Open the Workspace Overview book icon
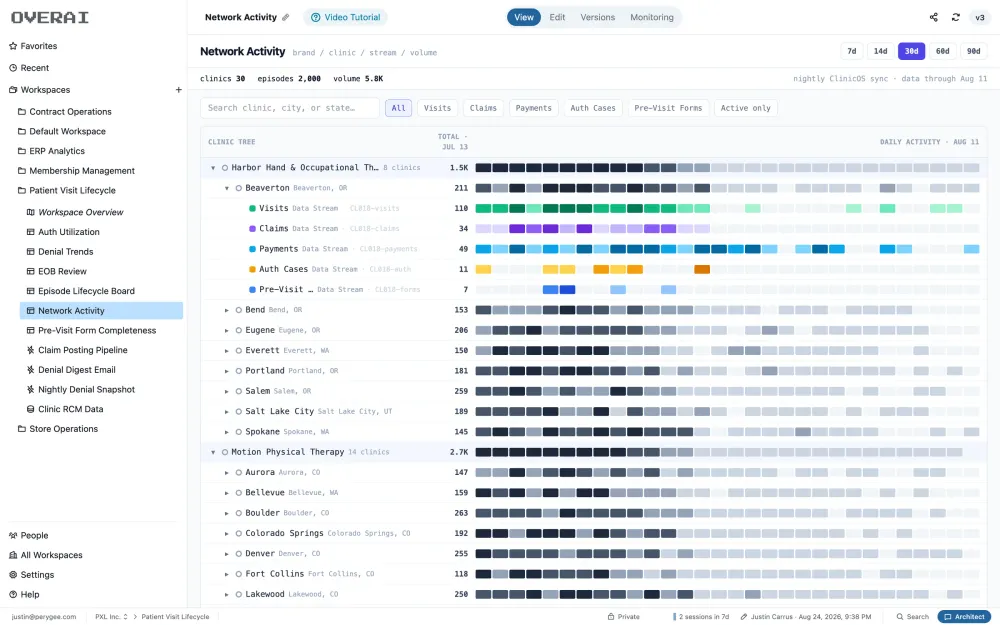Screen dimensions: 1000x625 click(31, 212)
